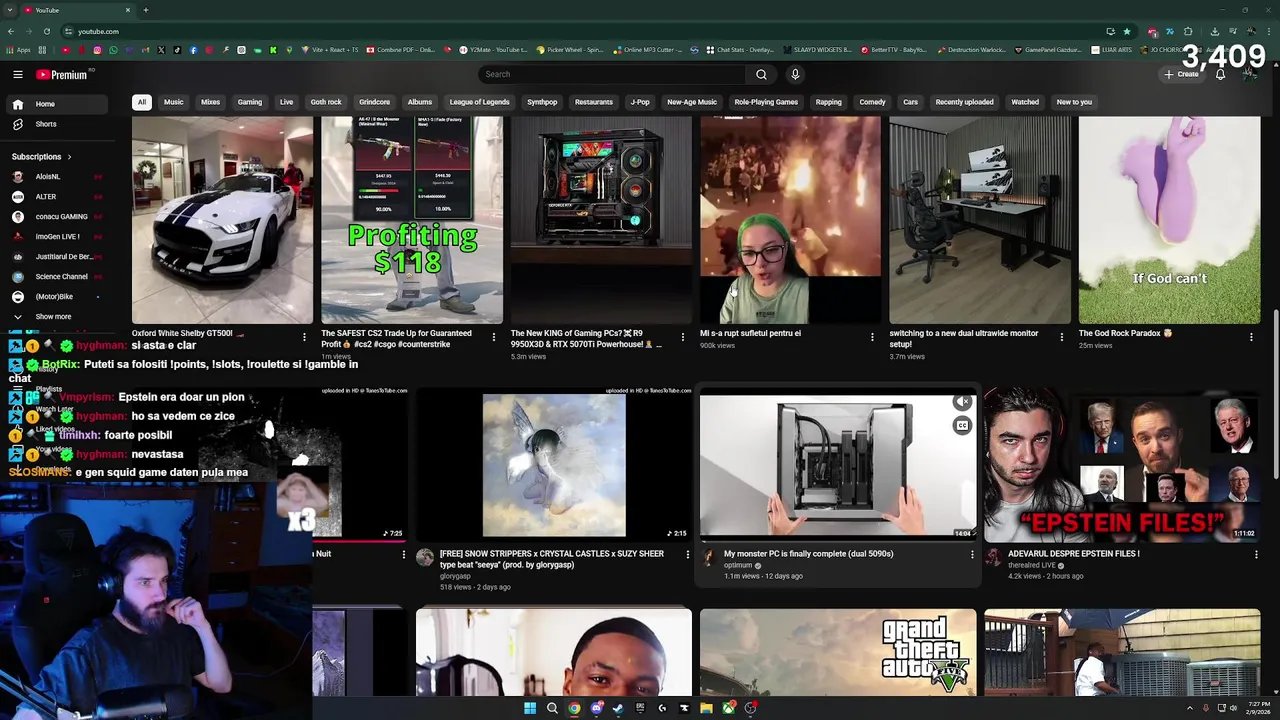Open the YouTube guide hamburger menu
Image resolution: width=1280 pixels, height=720 pixels.
[x=17, y=74]
